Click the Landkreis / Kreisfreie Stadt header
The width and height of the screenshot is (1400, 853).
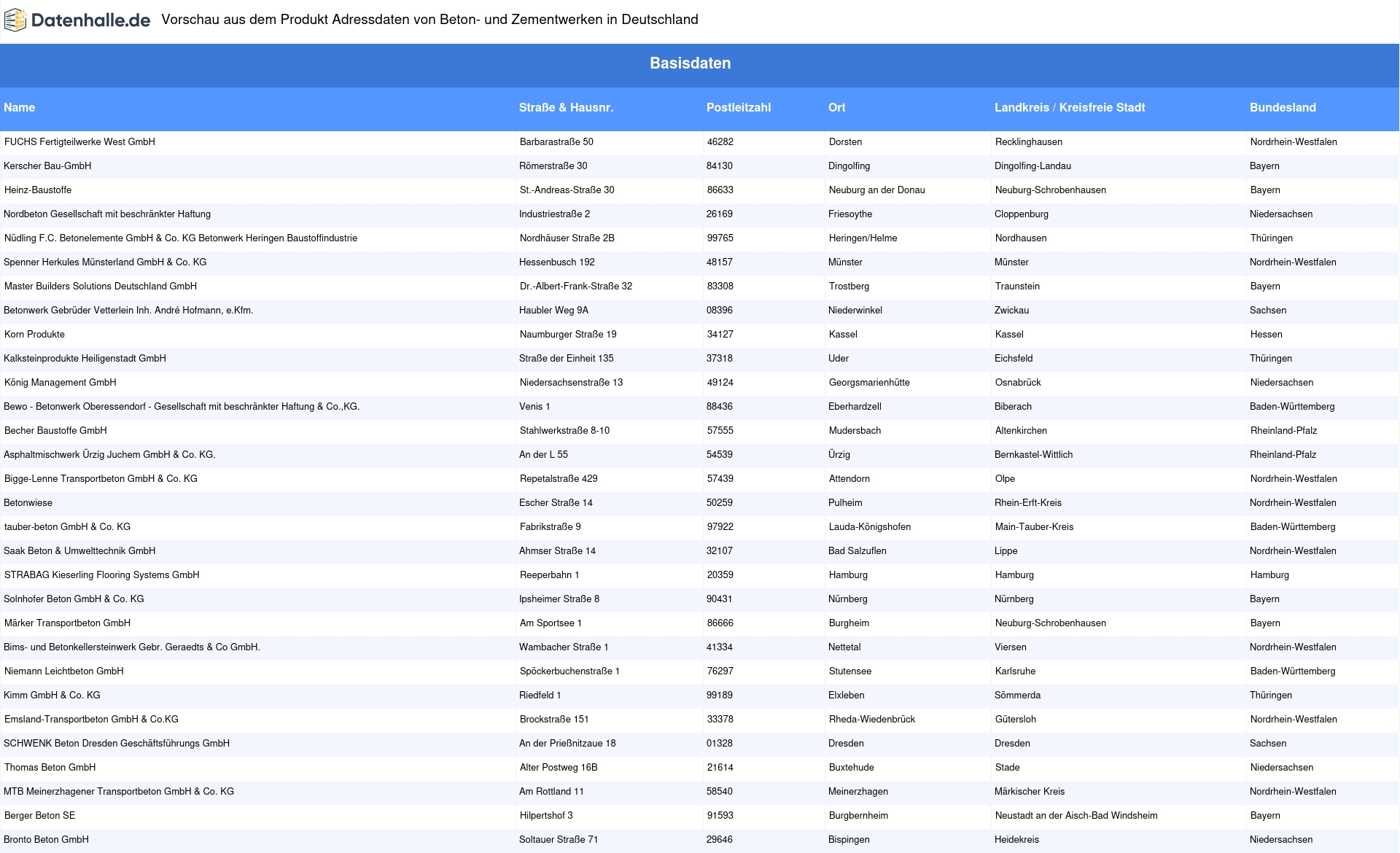pos(1069,107)
